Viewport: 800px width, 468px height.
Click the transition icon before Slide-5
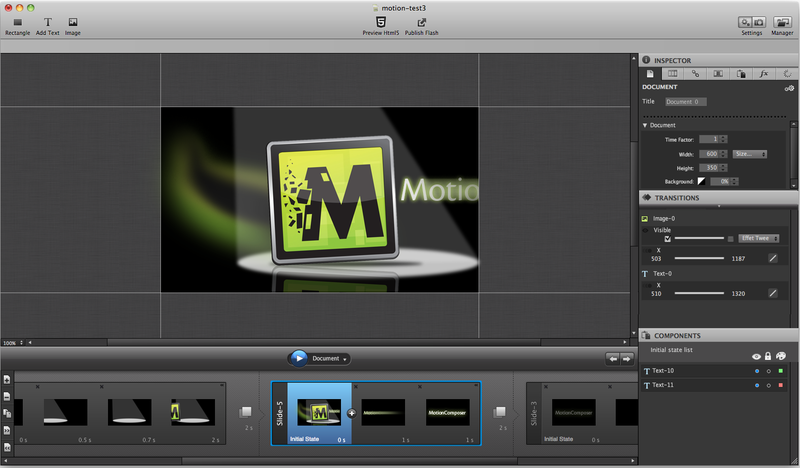[x=245, y=412]
